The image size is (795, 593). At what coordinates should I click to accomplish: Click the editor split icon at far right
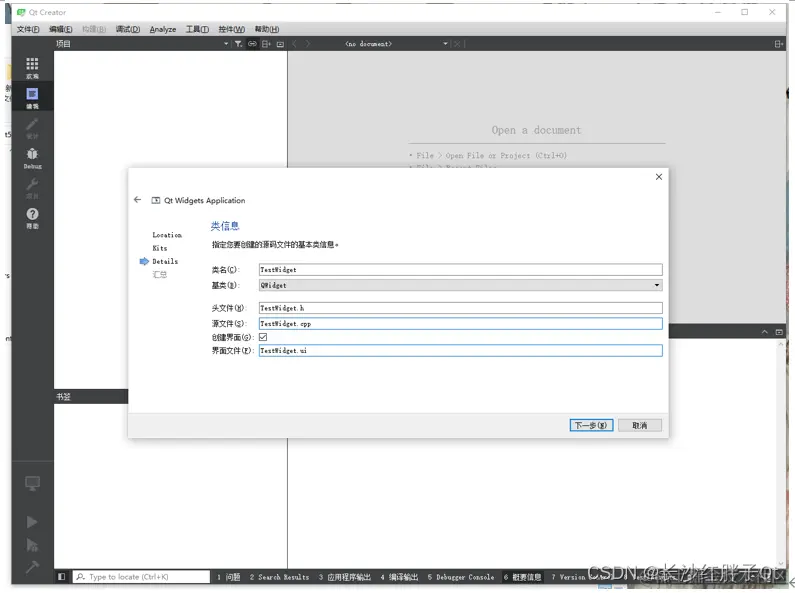pyautogui.click(x=779, y=44)
